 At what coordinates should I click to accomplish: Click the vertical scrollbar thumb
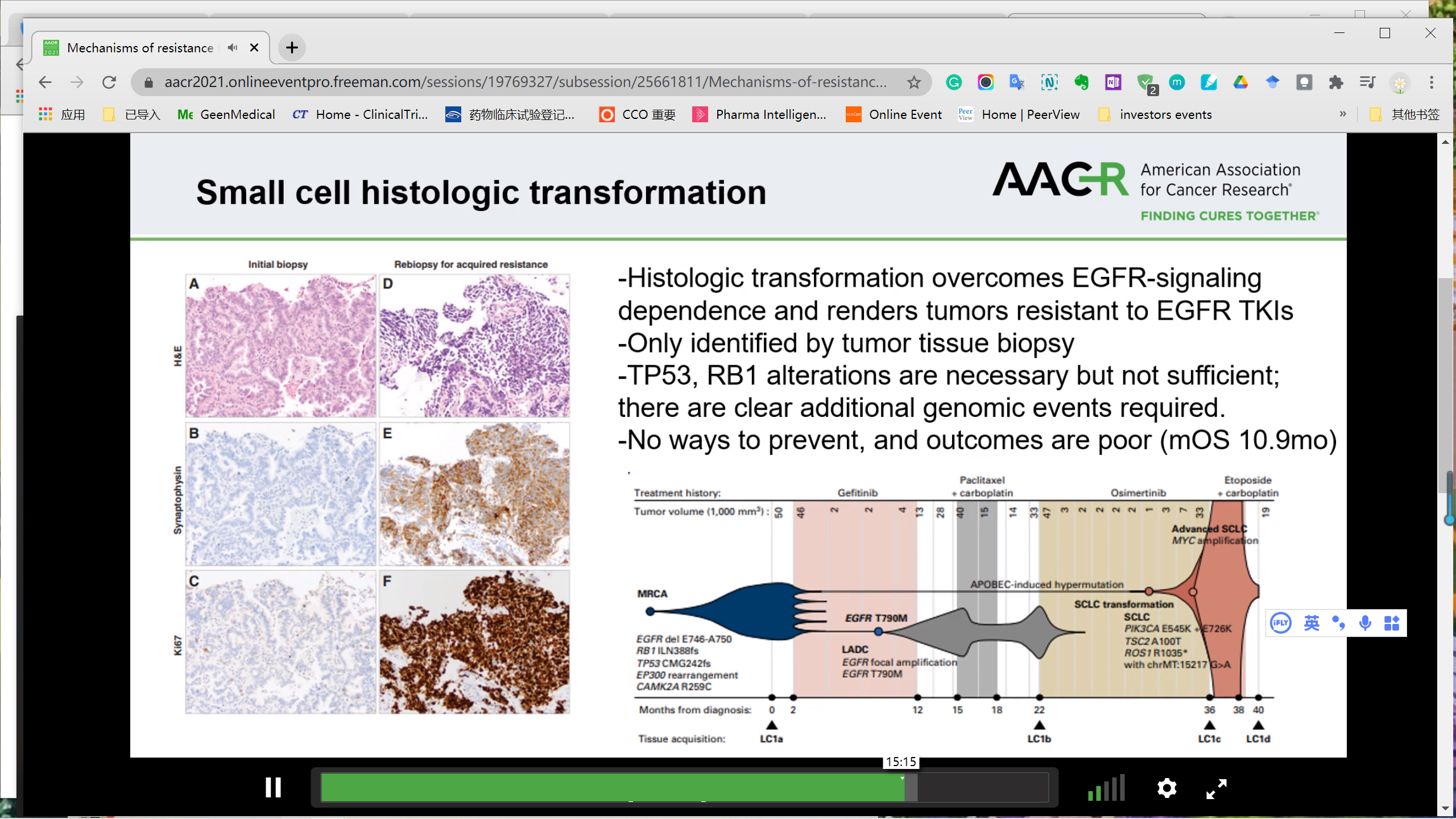1445,386
